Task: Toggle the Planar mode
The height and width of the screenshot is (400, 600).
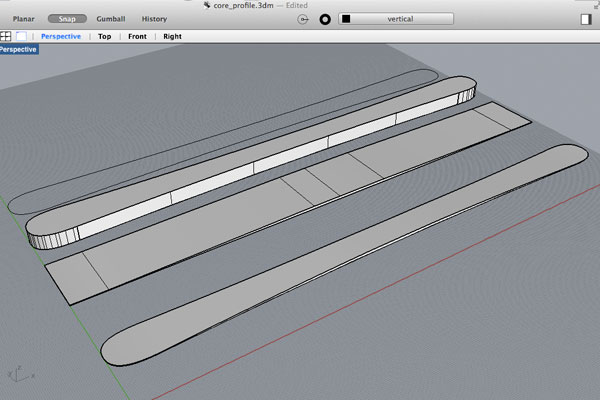Action: coord(23,19)
